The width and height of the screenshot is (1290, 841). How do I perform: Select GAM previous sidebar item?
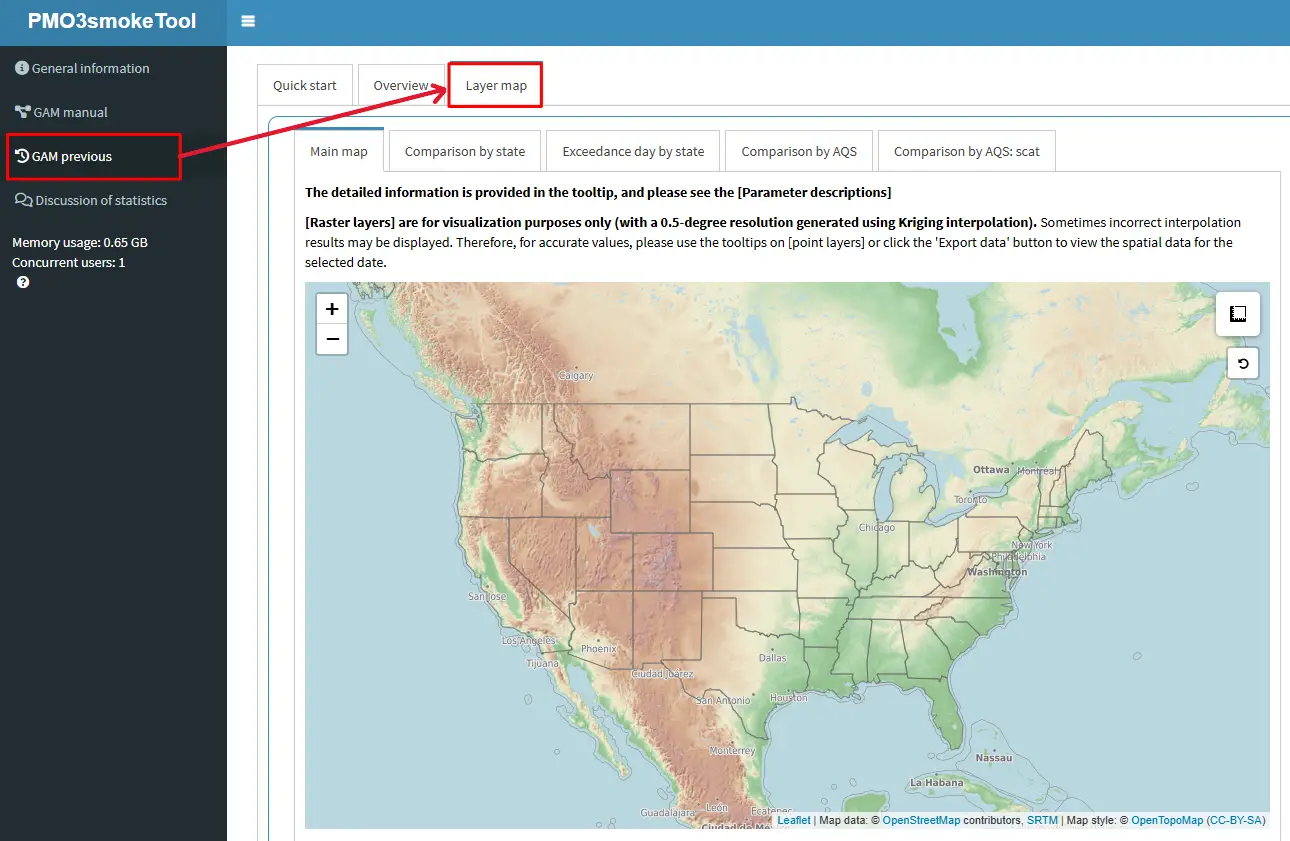tap(72, 157)
